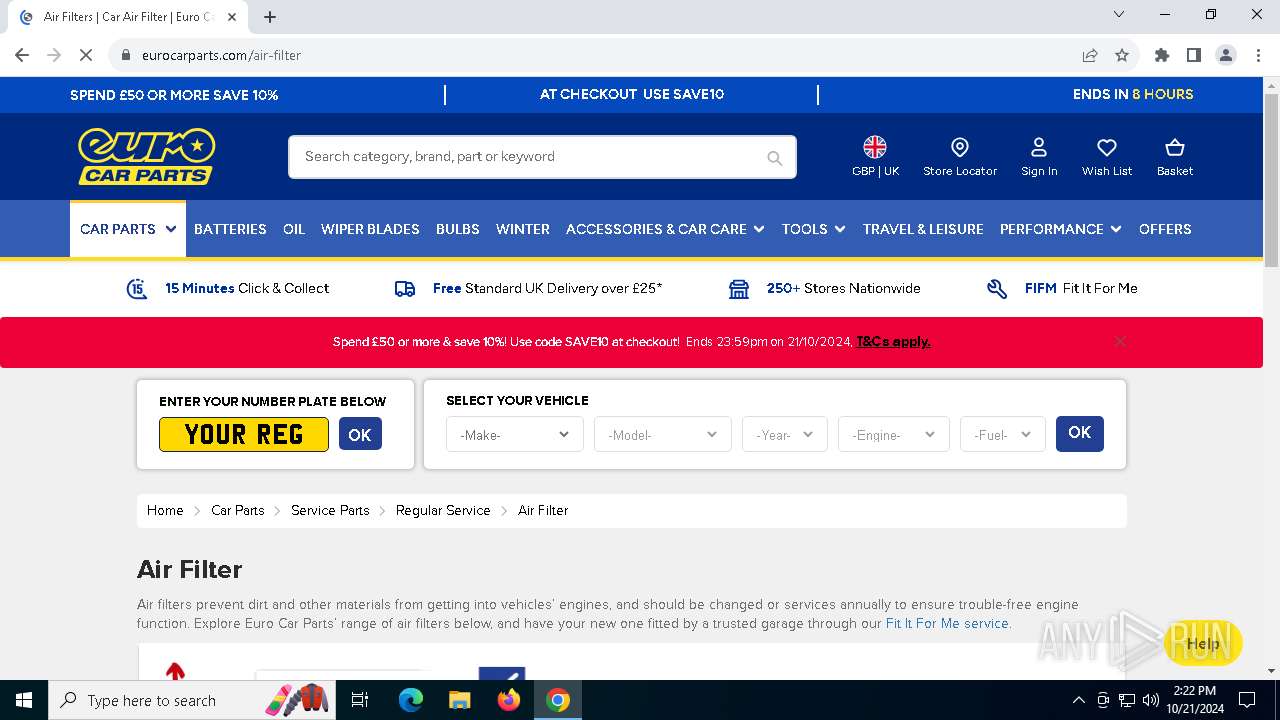
Task: Expand the Fuel dropdown
Action: point(1003,434)
